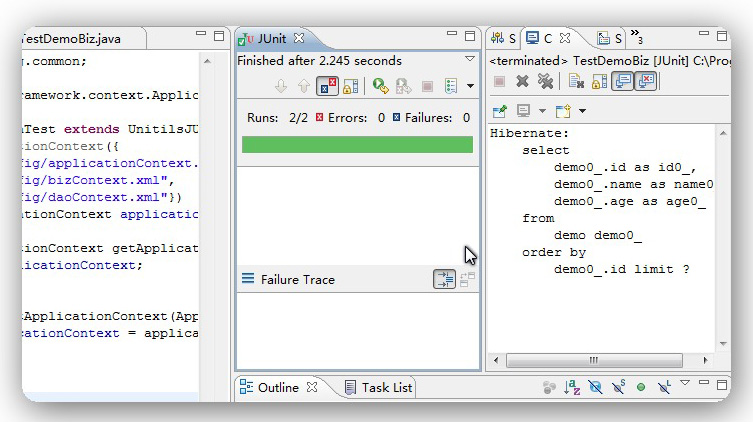Screen dimensions: 753x422
Task: Expand the open new console dropdown
Action: [x=582, y=110]
